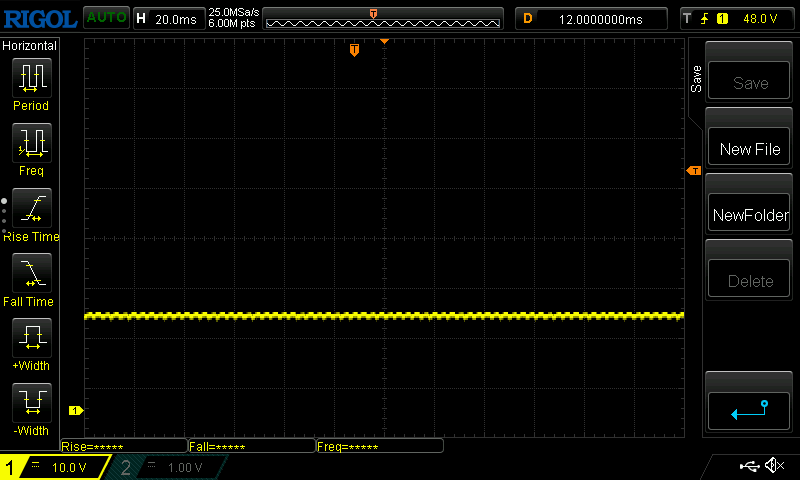The height and width of the screenshot is (480, 800).
Task: Select the Period measurement icon
Action: click(x=32, y=78)
